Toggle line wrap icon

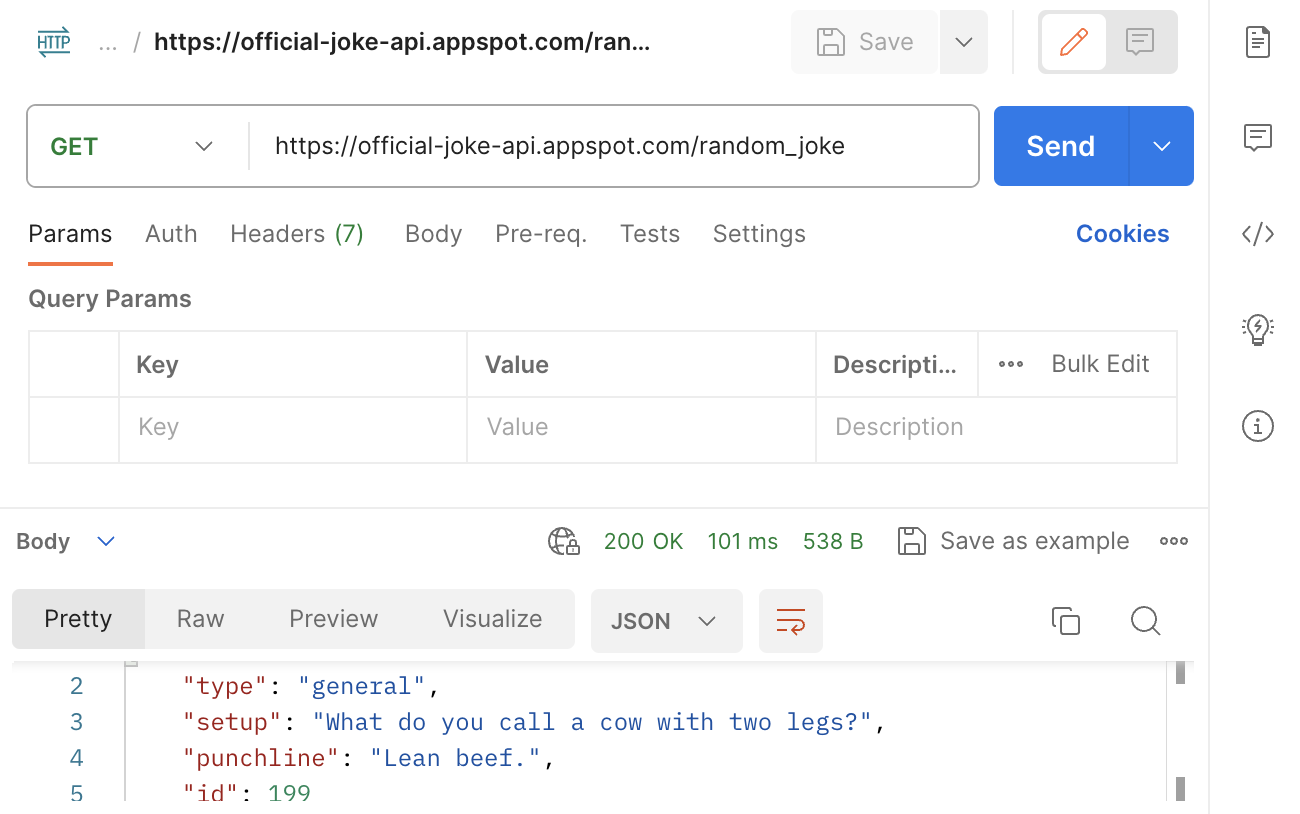coord(790,621)
